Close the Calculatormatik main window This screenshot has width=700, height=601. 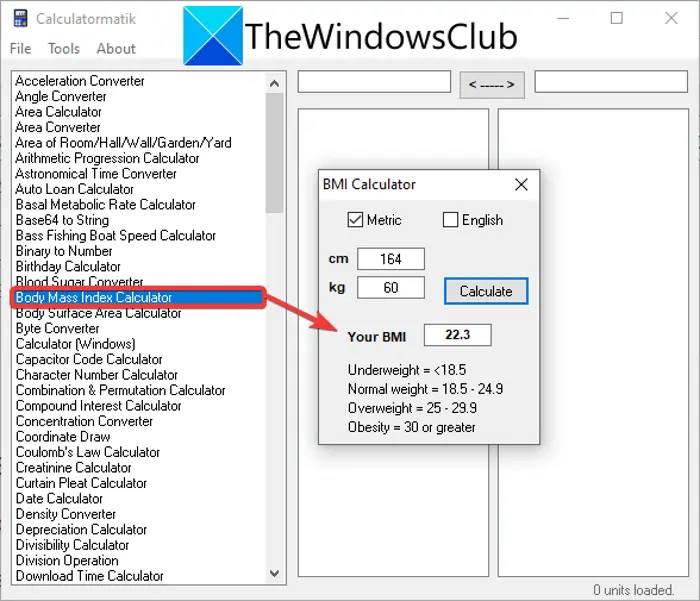tap(671, 18)
